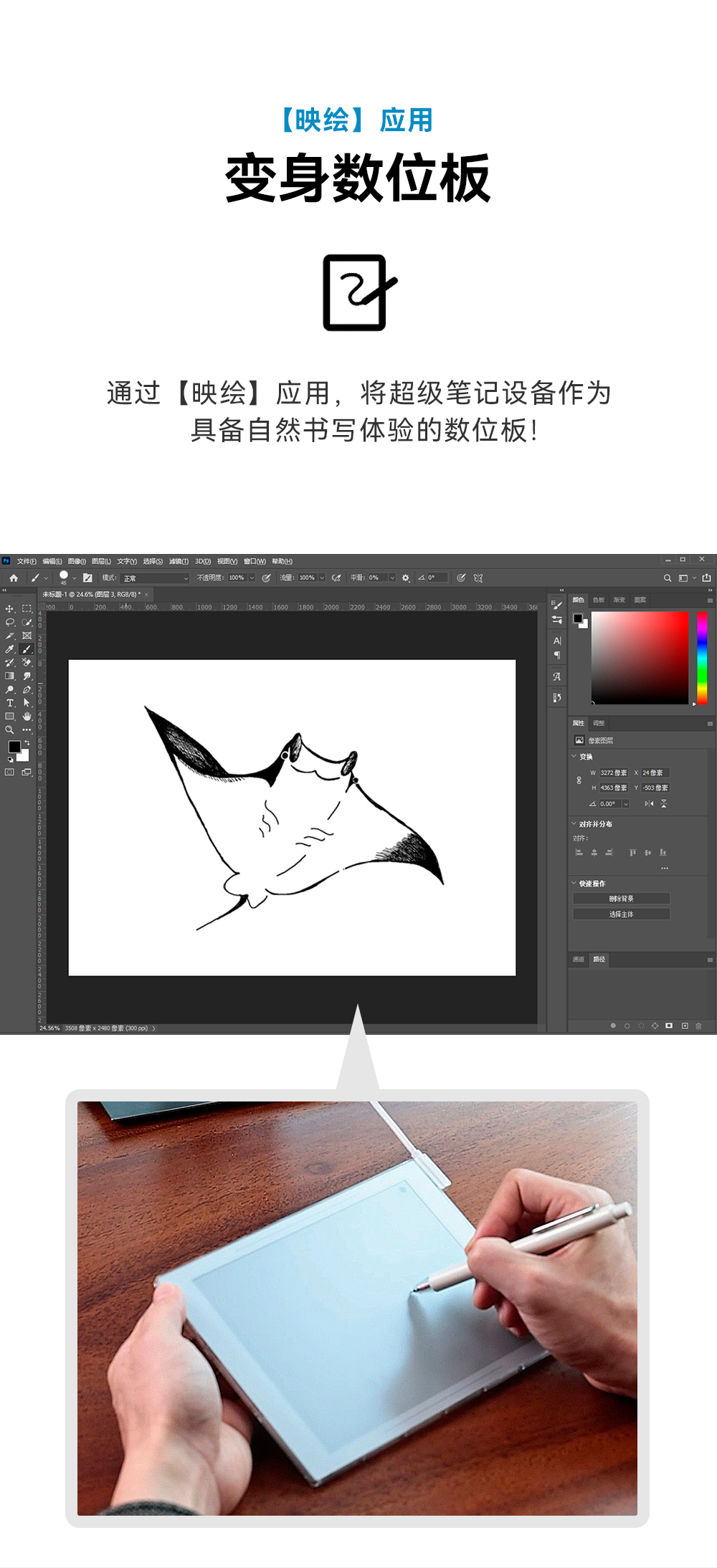Open the 滤镜(T) menu
The image size is (717, 1568).
[x=179, y=561]
